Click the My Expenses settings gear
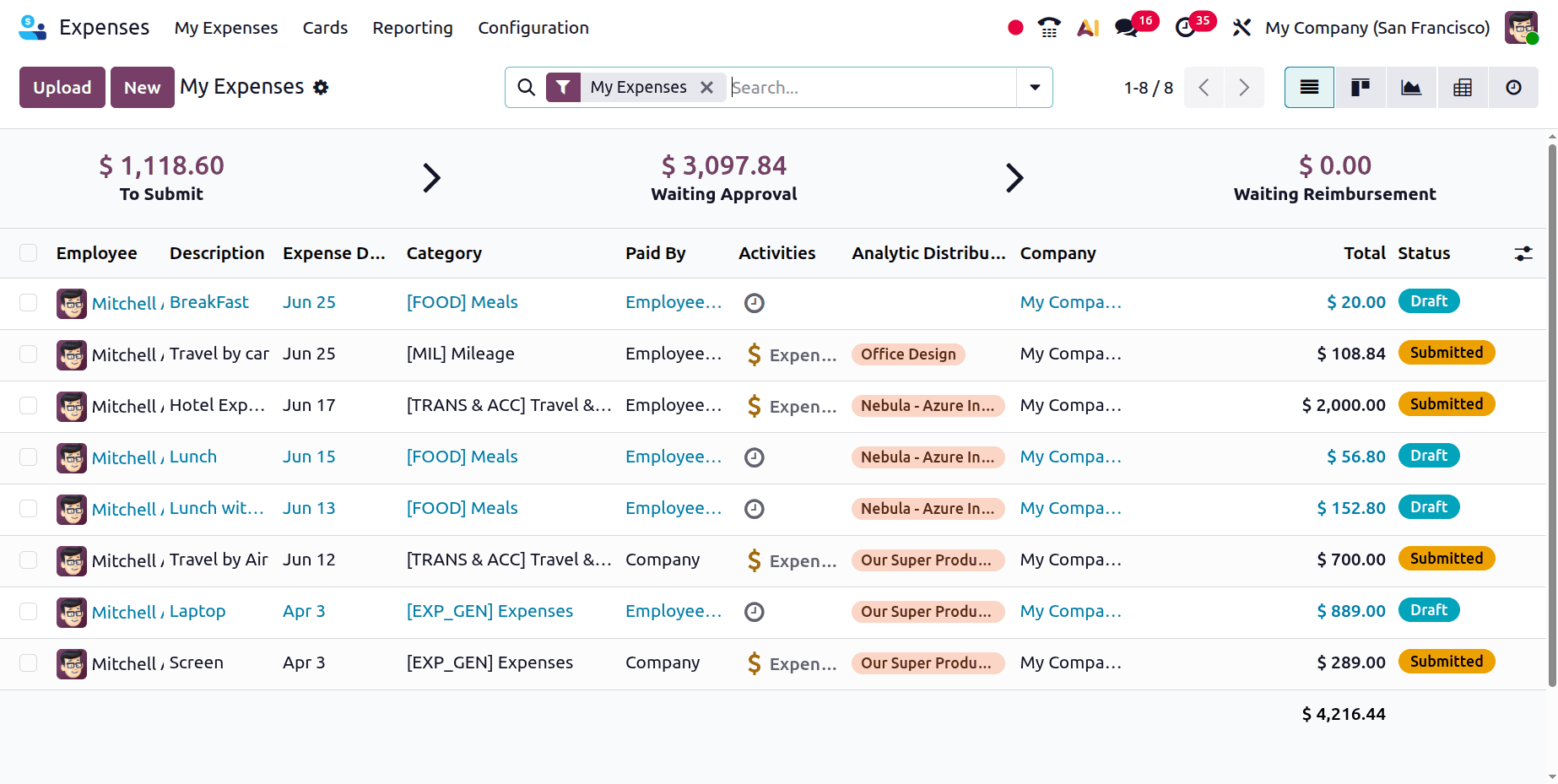Viewport: 1558px width, 784px height. click(x=321, y=87)
